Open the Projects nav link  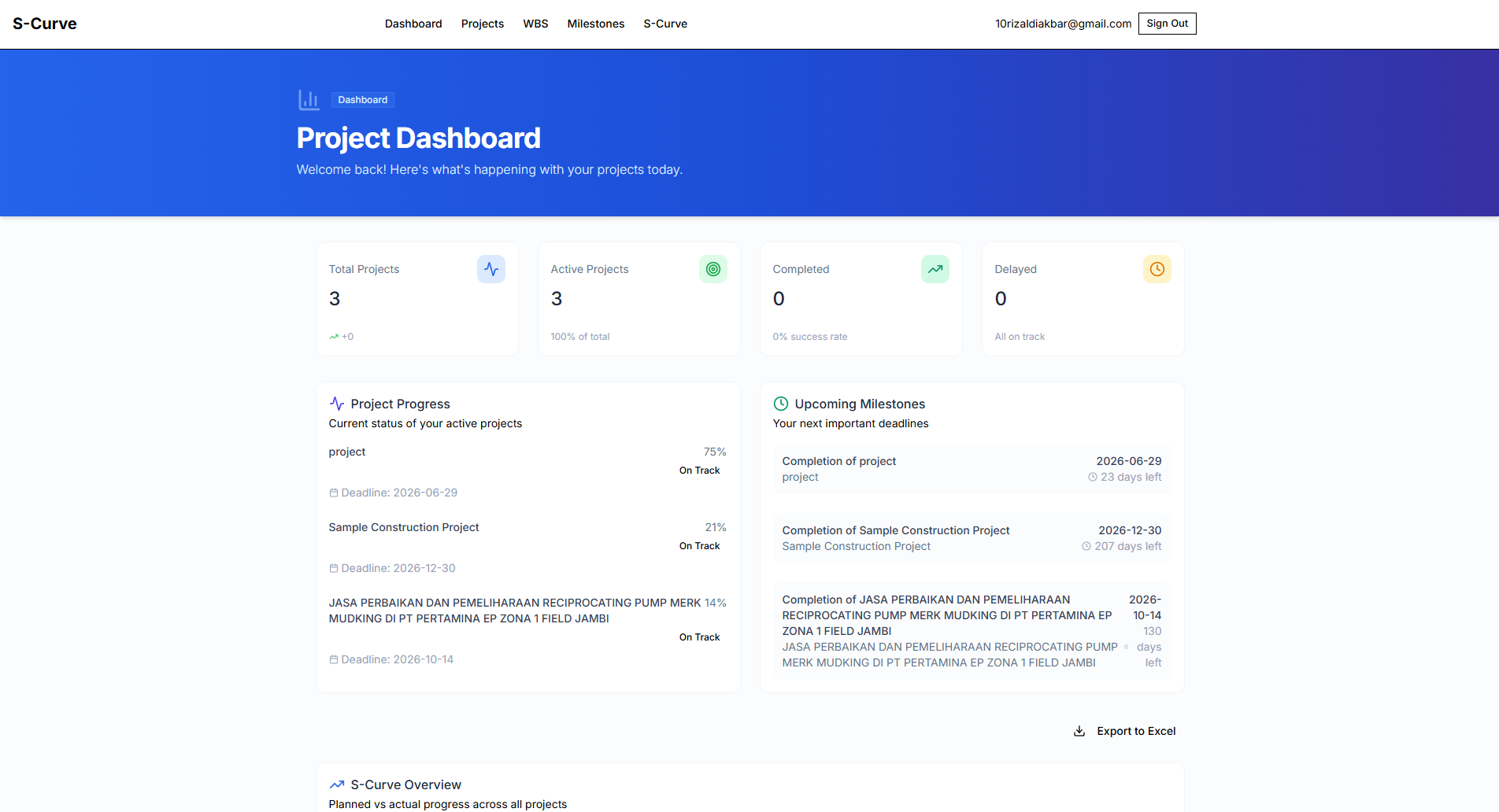(483, 24)
